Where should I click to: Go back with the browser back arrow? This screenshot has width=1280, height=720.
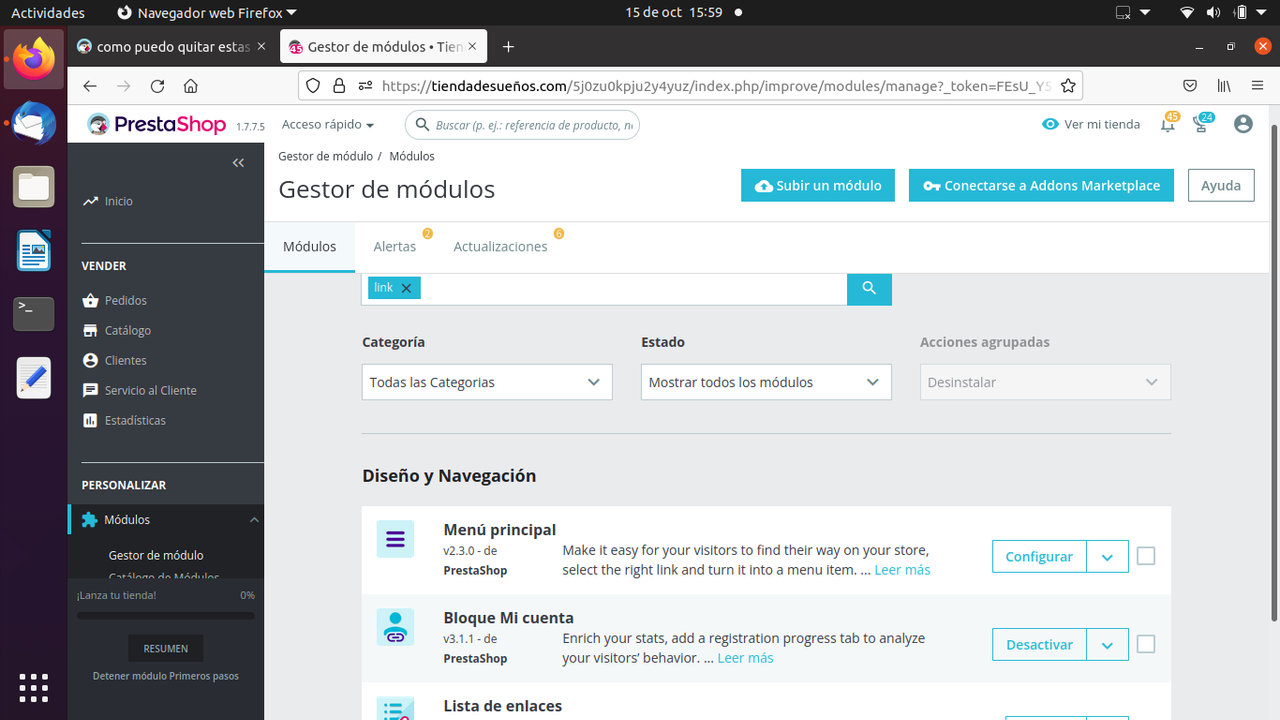[90, 86]
